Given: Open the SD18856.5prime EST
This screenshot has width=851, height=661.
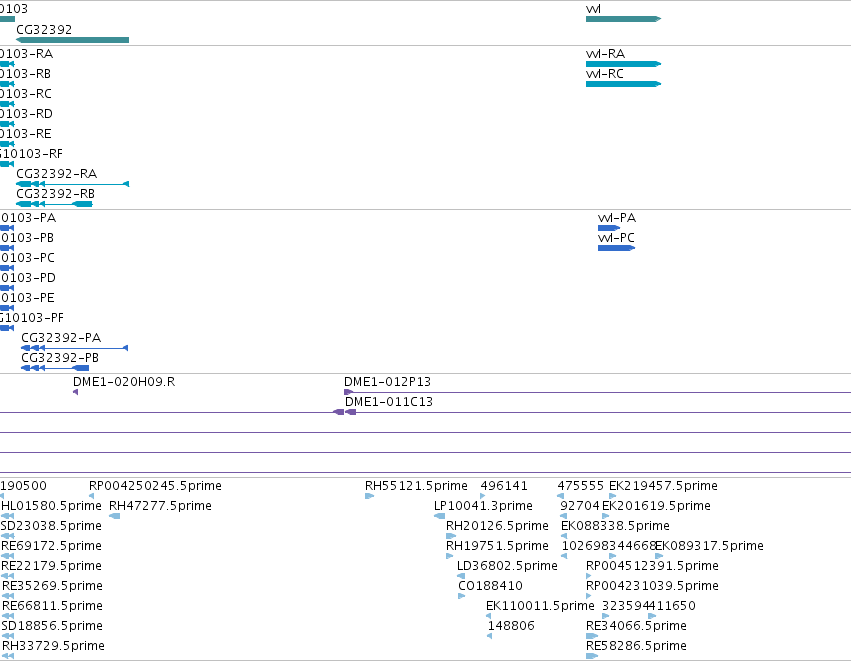Looking at the screenshot, I should pyautogui.click(x=8, y=636).
